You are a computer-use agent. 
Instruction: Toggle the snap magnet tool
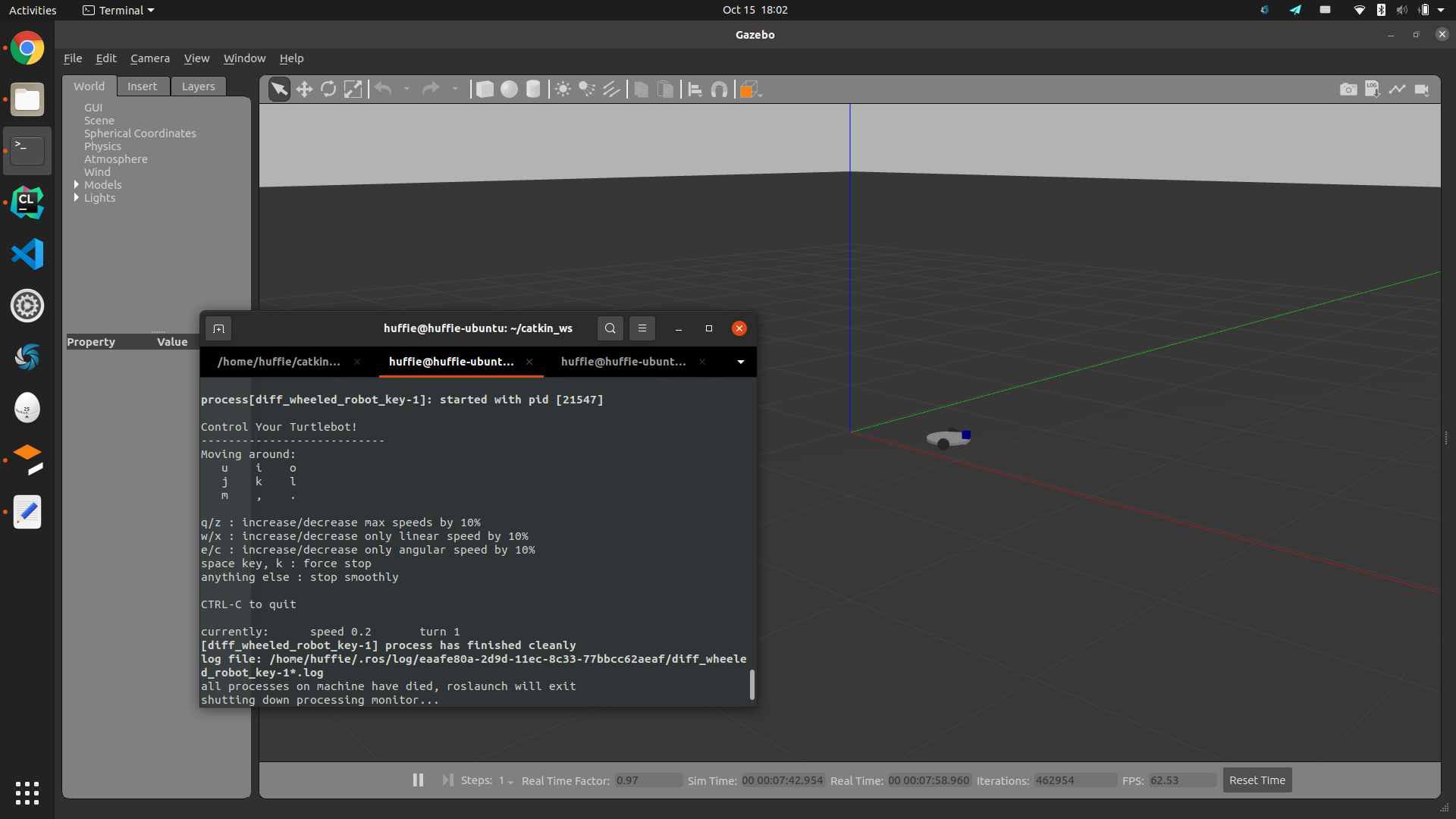click(719, 89)
